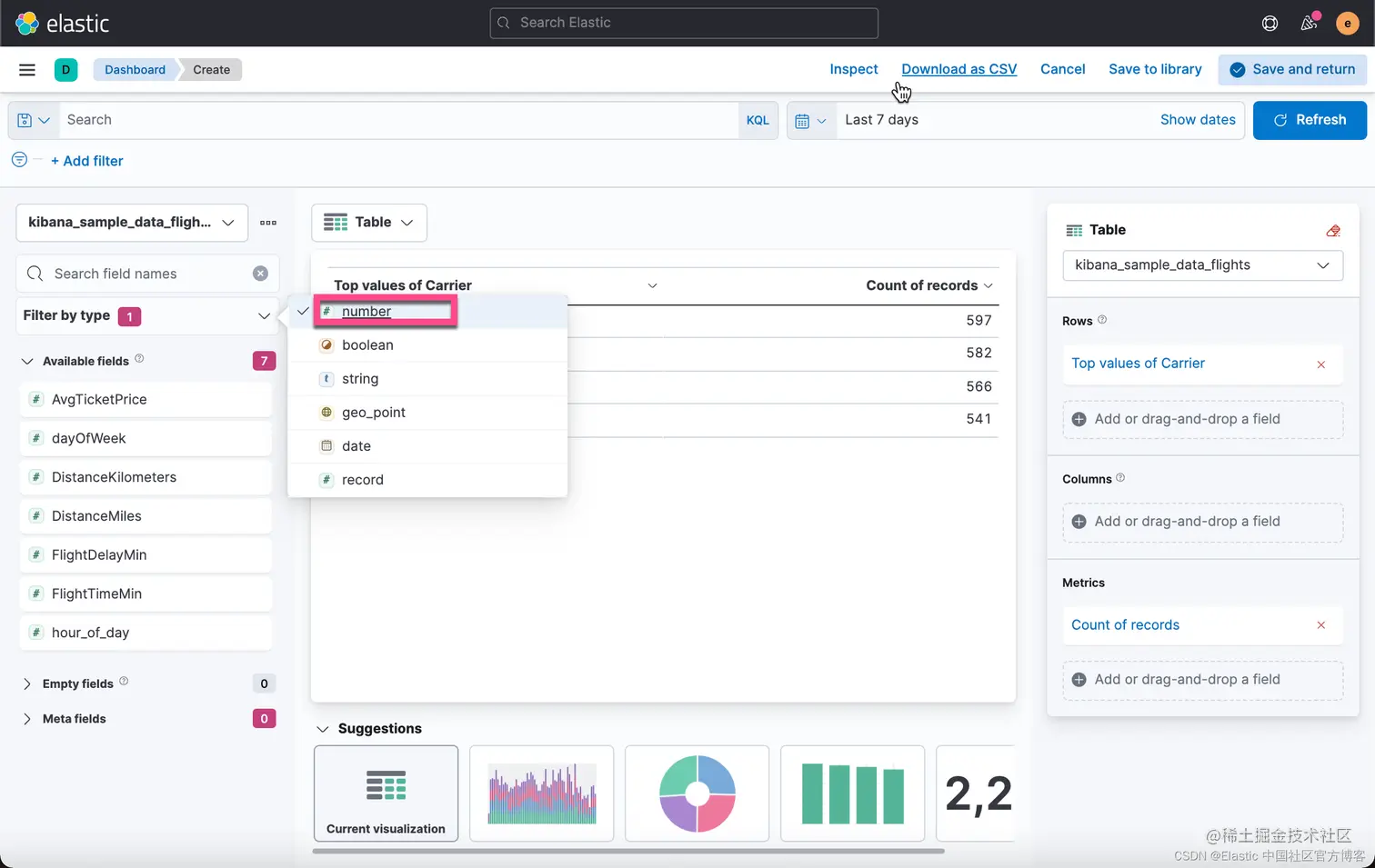Click the green D space badge
Screen dimensions: 1375x868
tap(65, 69)
